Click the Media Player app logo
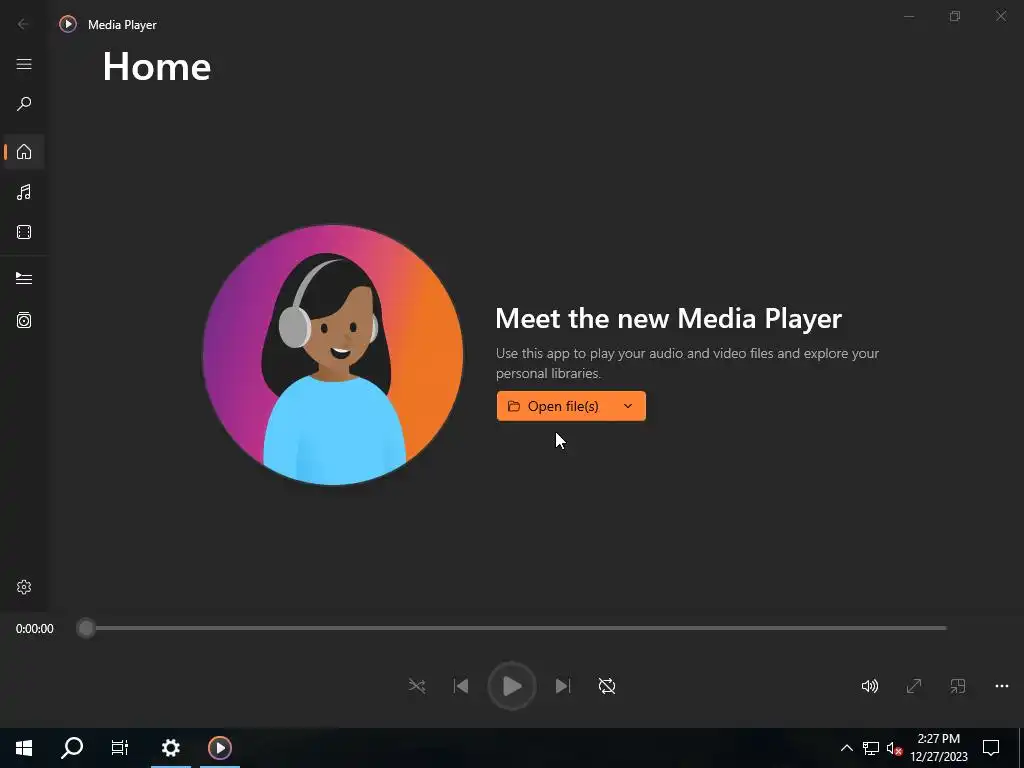Screen dimensions: 1024x768 click(x=68, y=24)
